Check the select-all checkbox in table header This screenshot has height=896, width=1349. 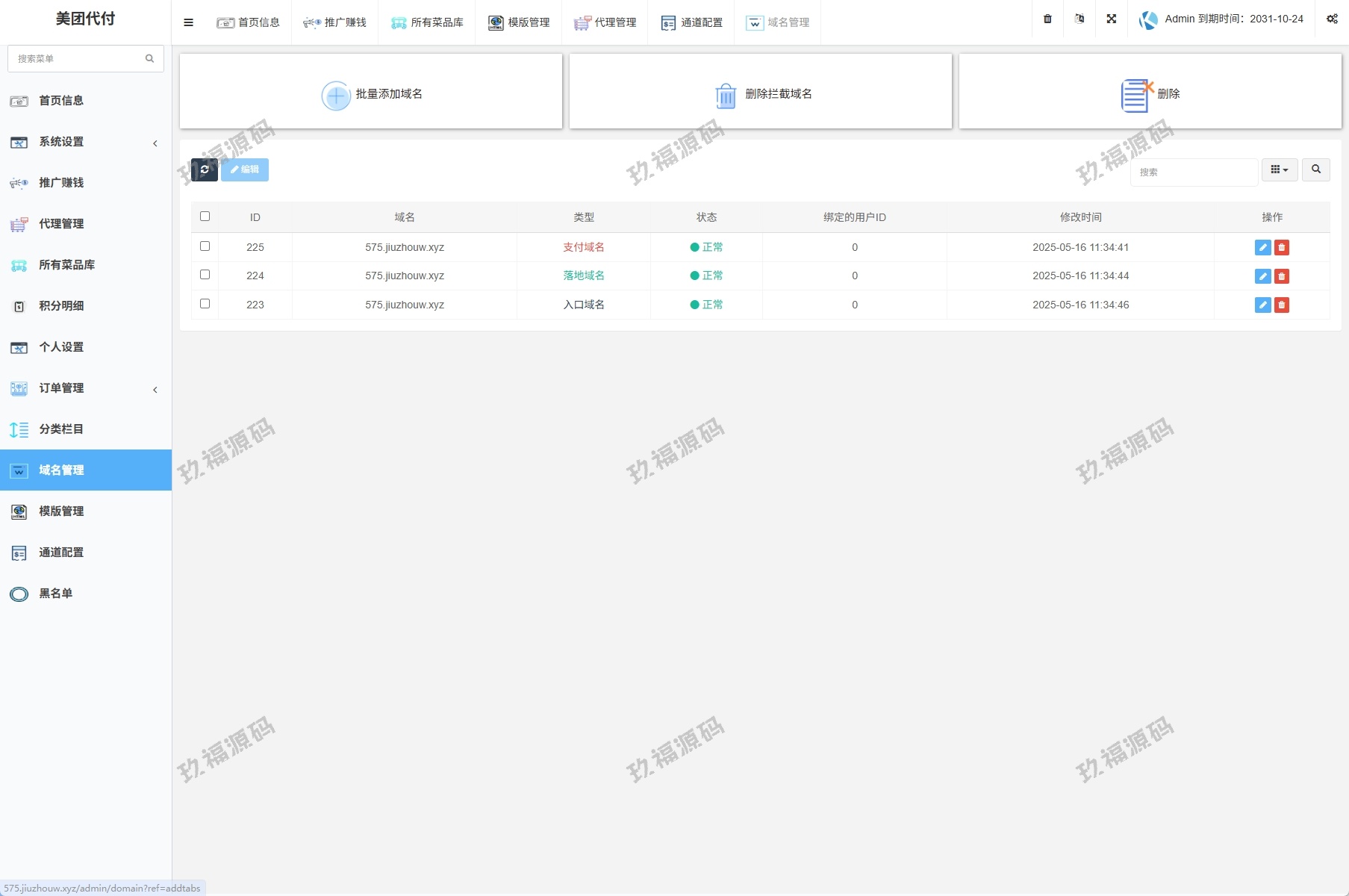pos(205,217)
